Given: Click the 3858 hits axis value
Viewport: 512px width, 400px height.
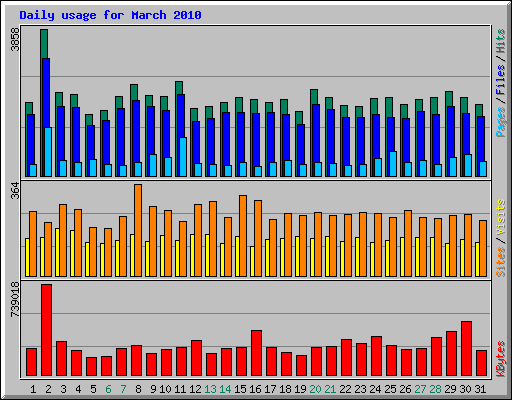Looking at the screenshot, I should pos(15,39).
